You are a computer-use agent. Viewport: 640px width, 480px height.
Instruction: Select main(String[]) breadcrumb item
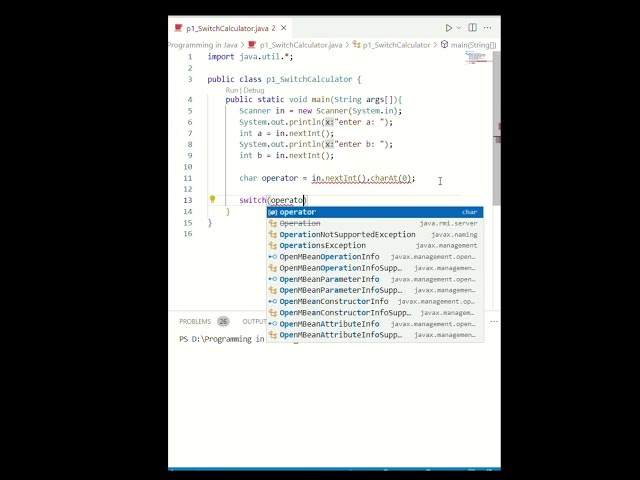pyautogui.click(x=473, y=45)
